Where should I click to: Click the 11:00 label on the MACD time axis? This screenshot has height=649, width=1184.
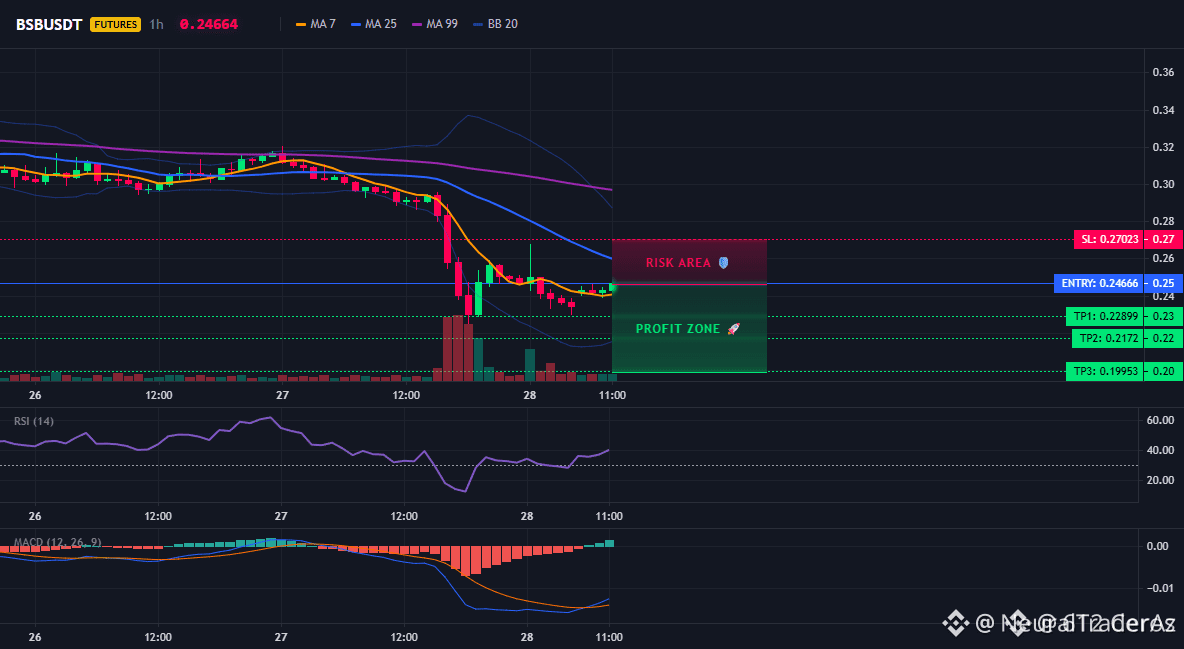pos(609,637)
